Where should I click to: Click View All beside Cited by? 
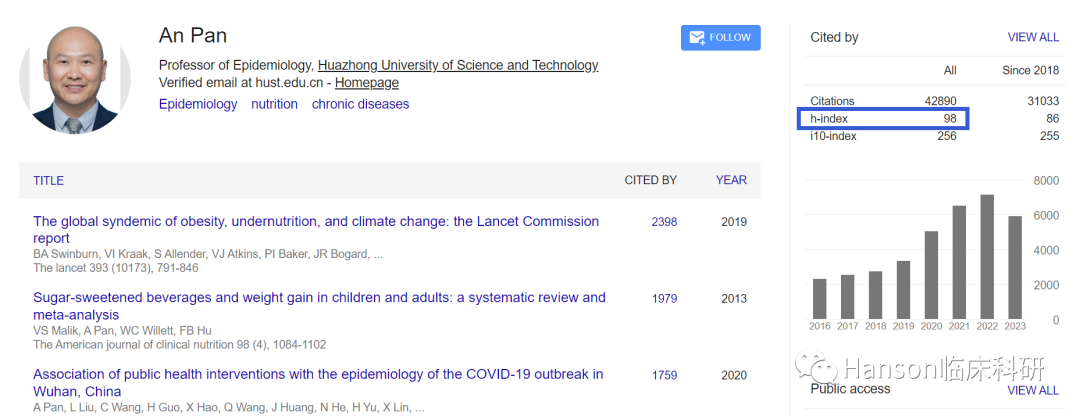tap(1033, 37)
